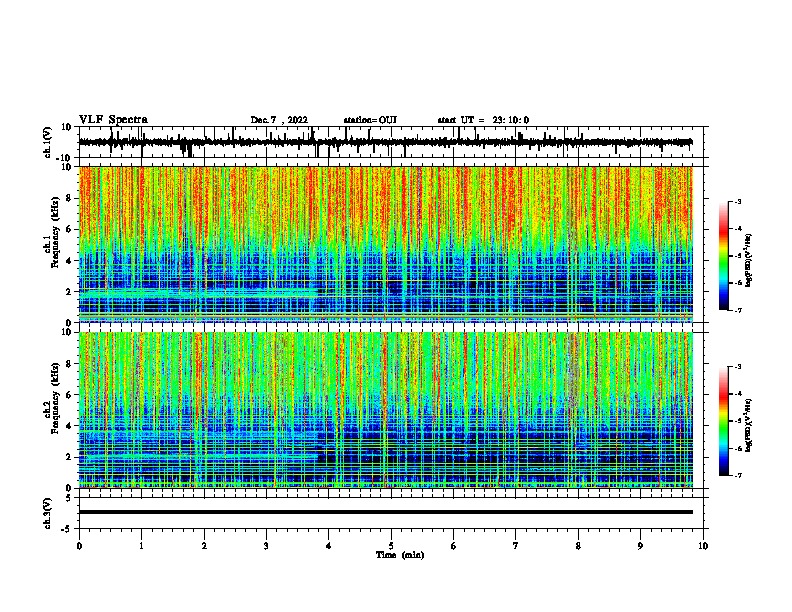Click time axis tick label 10
The width and height of the screenshot is (792, 612).
click(x=703, y=546)
